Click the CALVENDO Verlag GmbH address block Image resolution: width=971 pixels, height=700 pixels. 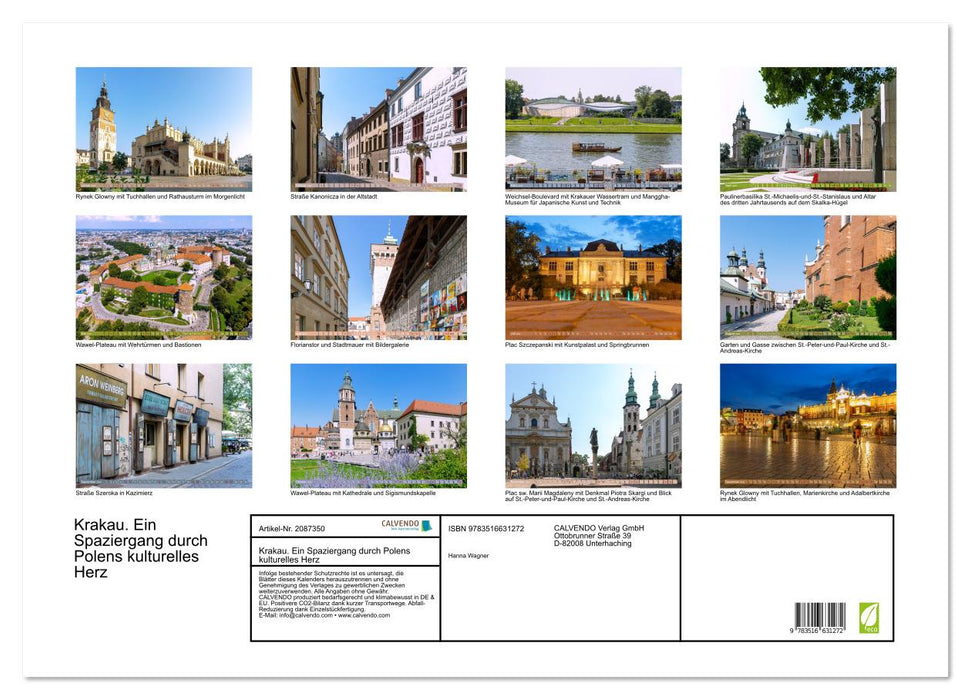(598, 535)
